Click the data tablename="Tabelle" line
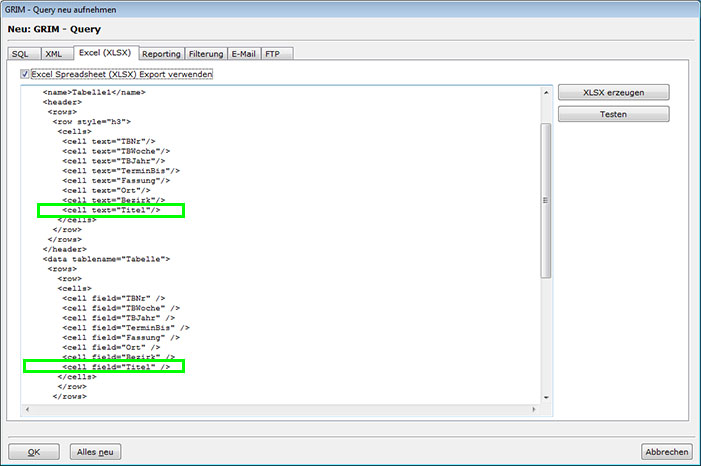 [106, 259]
